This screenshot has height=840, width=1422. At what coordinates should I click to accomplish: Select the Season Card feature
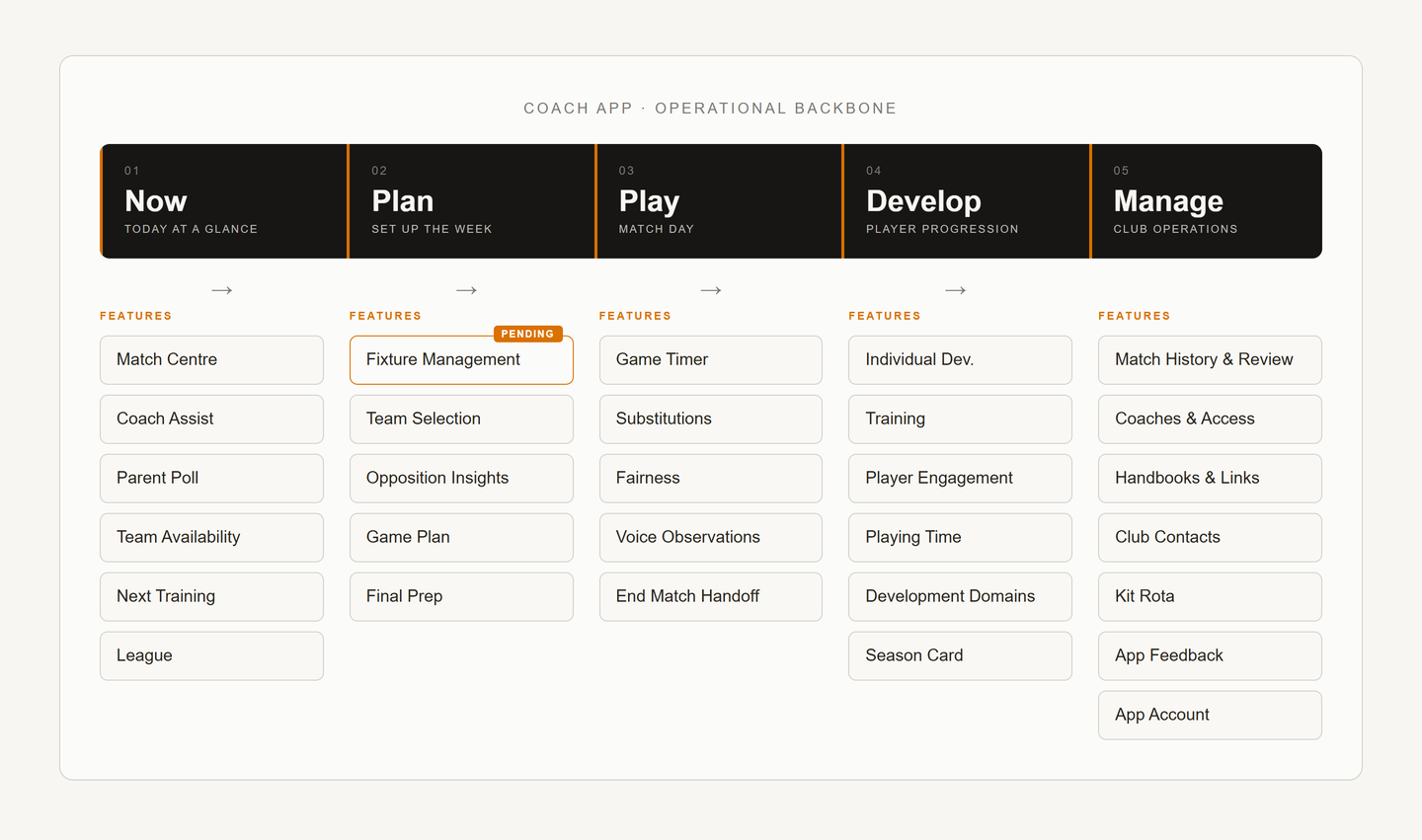[x=960, y=656]
